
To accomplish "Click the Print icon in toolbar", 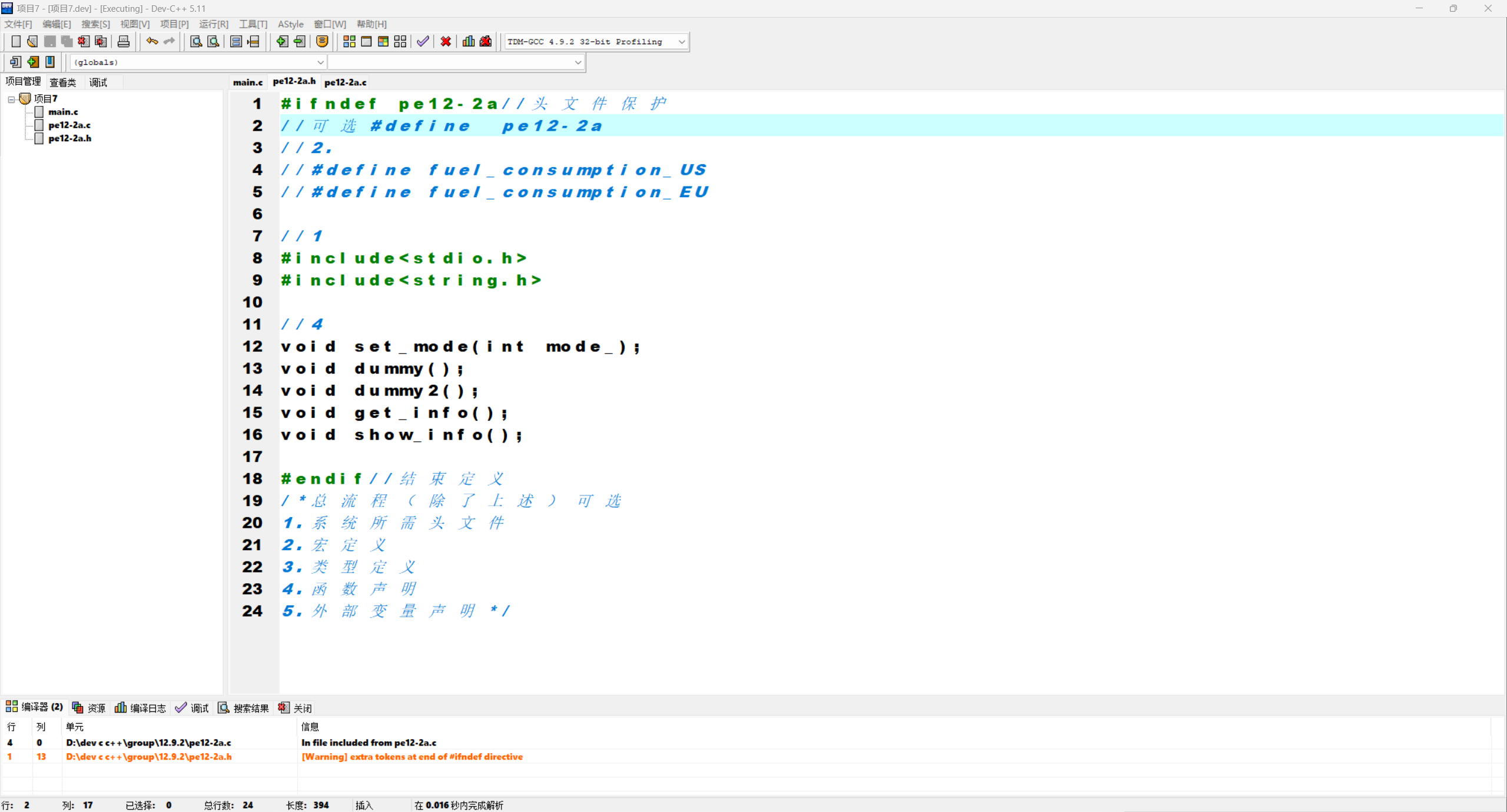I will (123, 41).
